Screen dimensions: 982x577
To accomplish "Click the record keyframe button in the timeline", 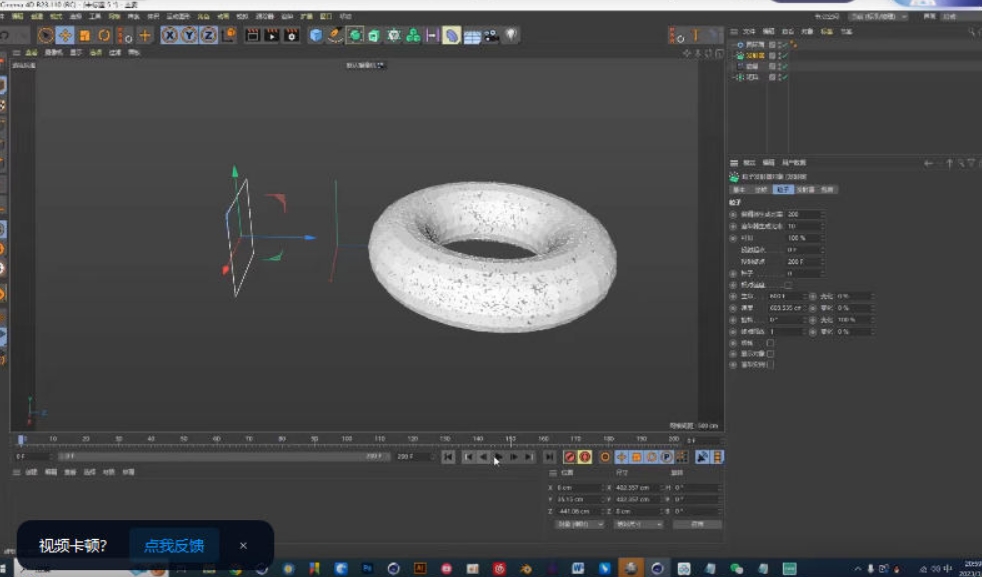I will (569, 457).
